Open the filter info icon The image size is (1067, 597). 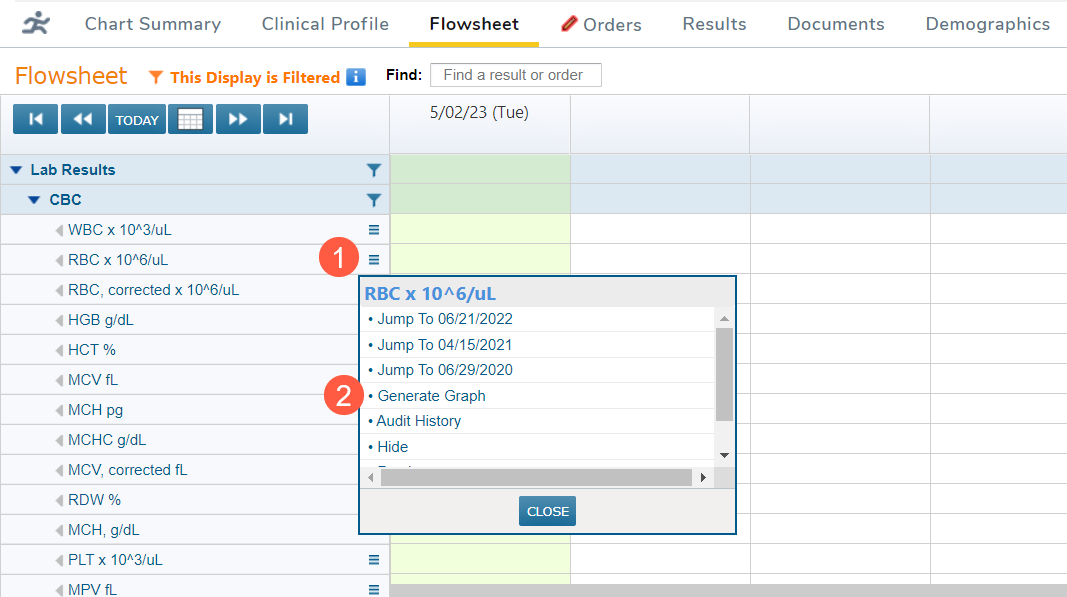click(356, 78)
